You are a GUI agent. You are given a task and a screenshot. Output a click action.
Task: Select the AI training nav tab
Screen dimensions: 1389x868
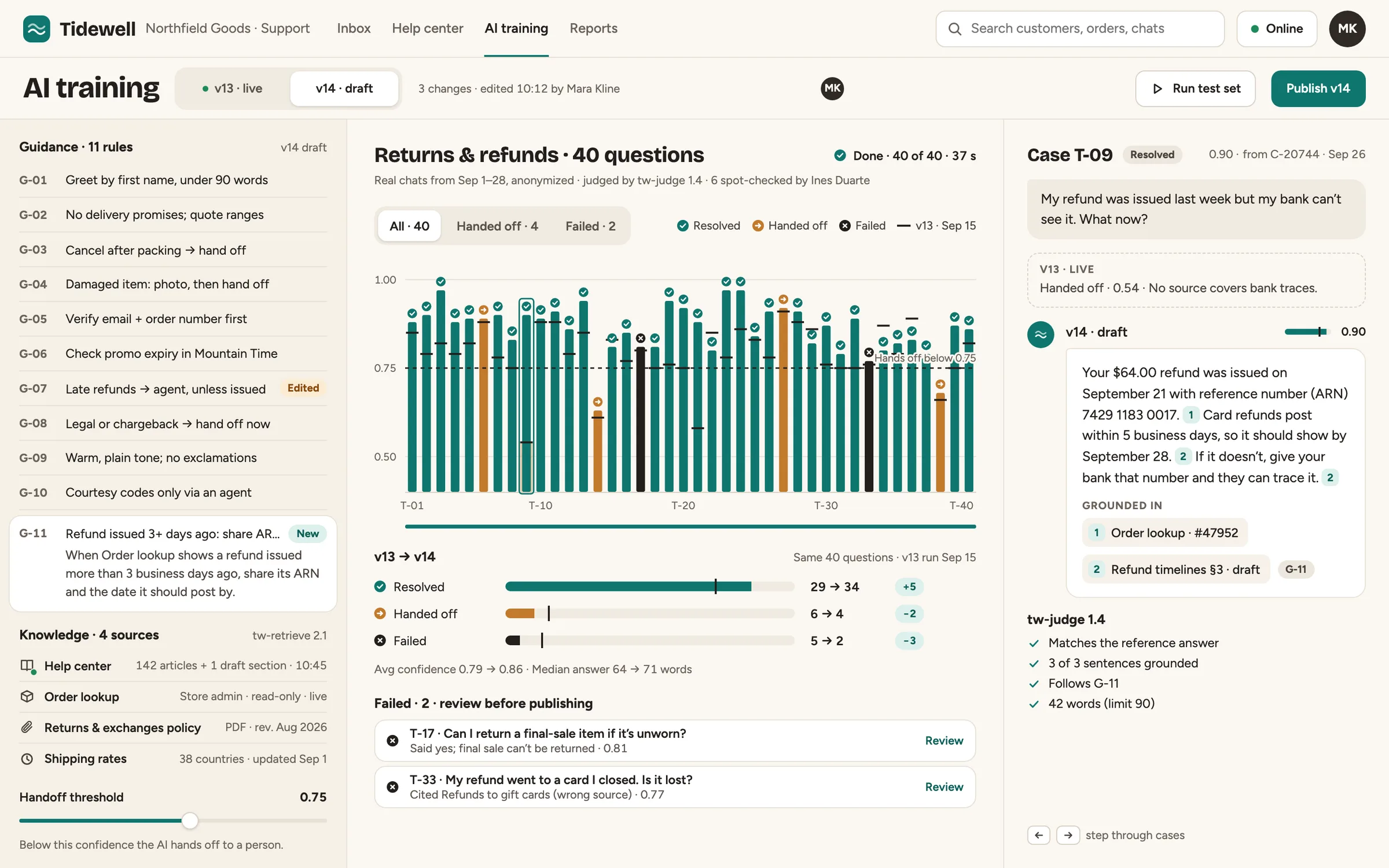click(516, 28)
